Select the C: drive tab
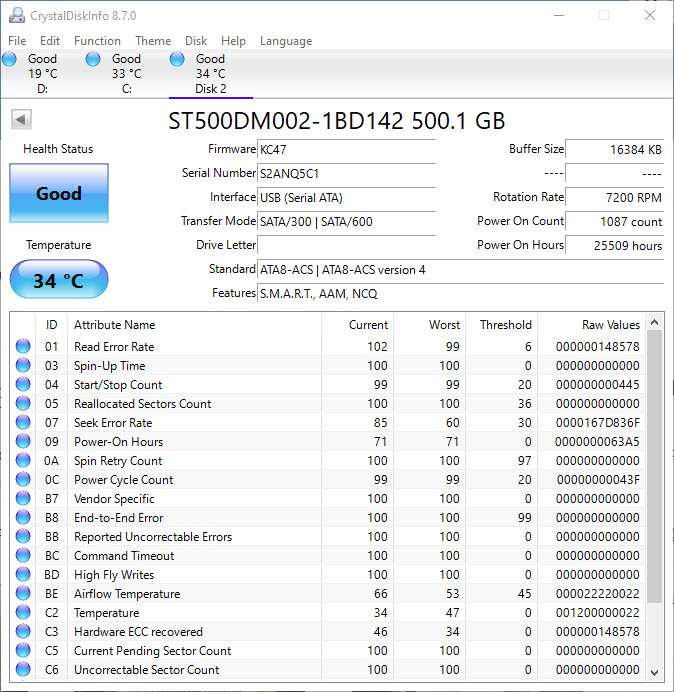Image resolution: width=674 pixels, height=692 pixels. [126, 74]
